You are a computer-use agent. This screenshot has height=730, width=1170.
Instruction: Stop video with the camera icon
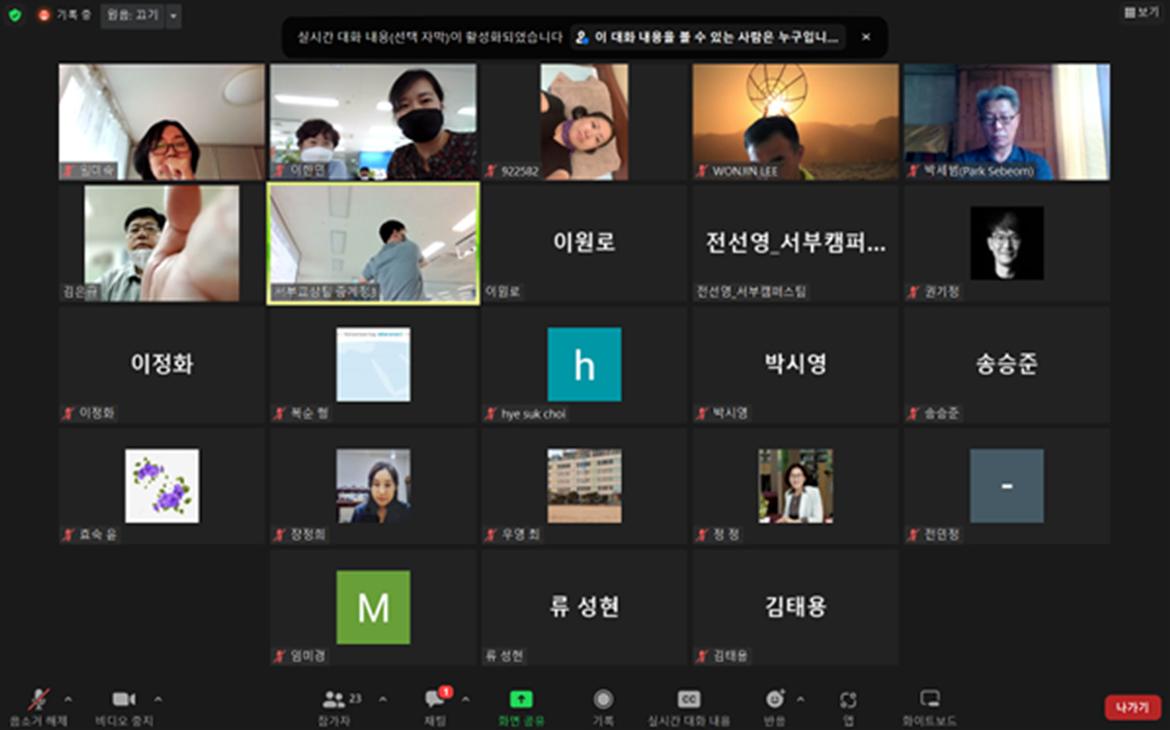124,700
